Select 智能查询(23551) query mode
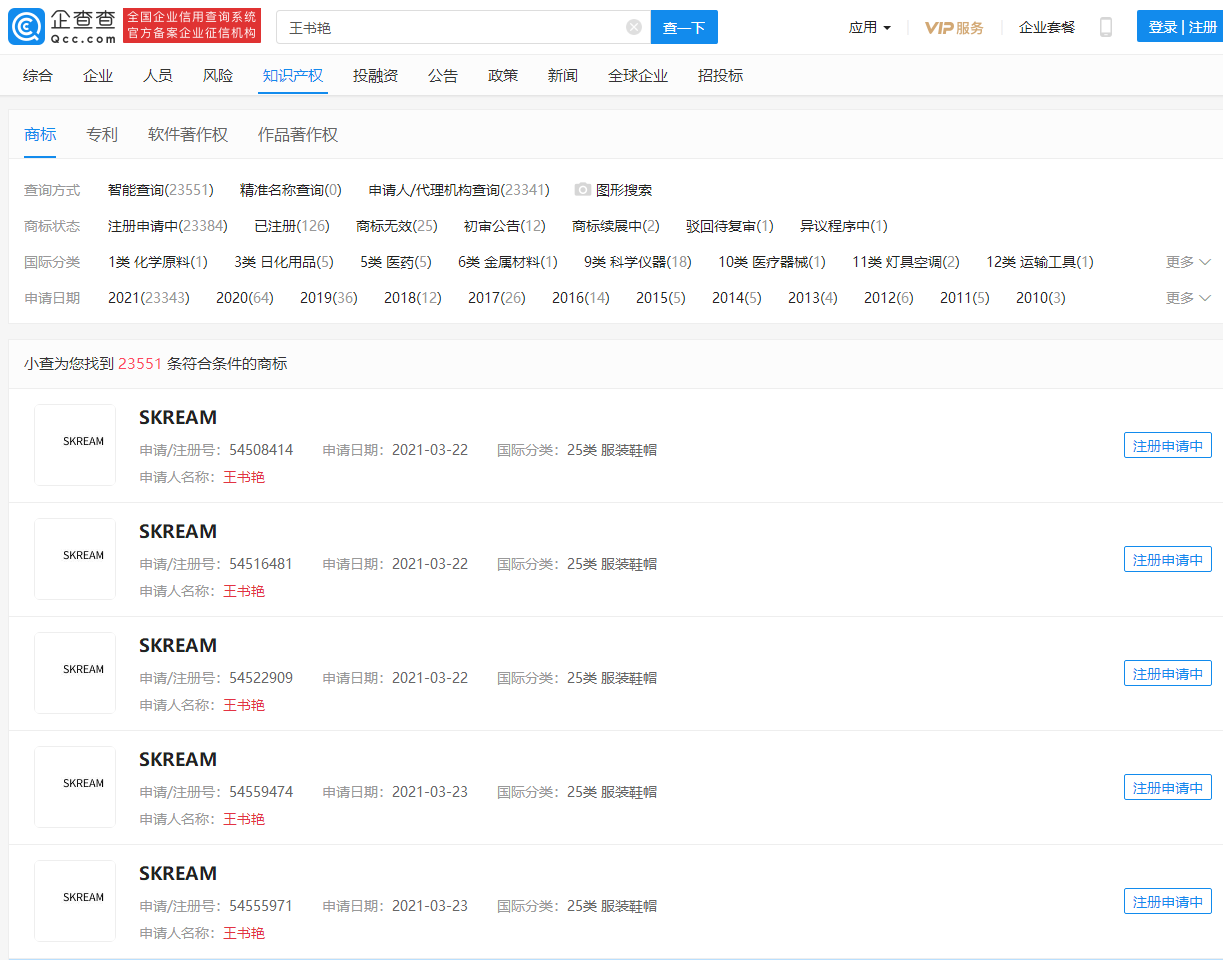Screen dimensions: 1223x960 [161, 190]
